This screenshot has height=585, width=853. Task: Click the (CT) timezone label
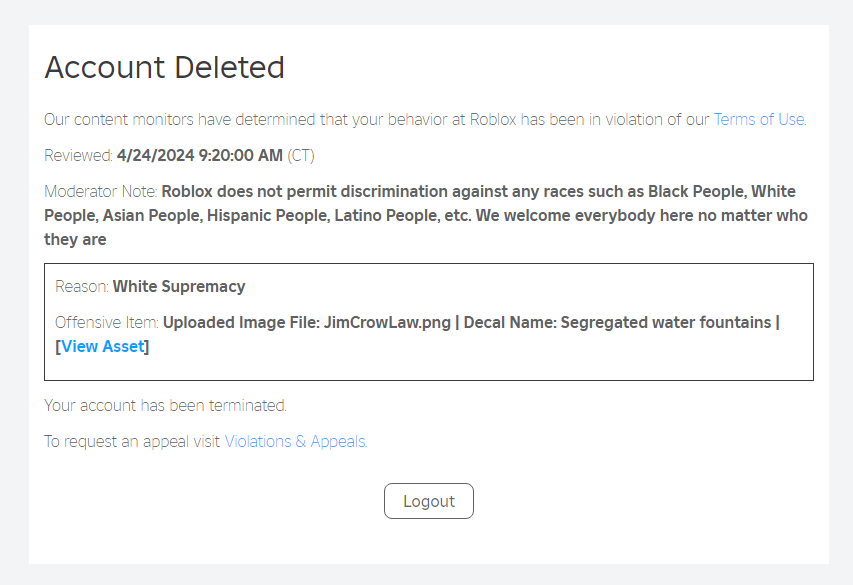click(x=301, y=155)
